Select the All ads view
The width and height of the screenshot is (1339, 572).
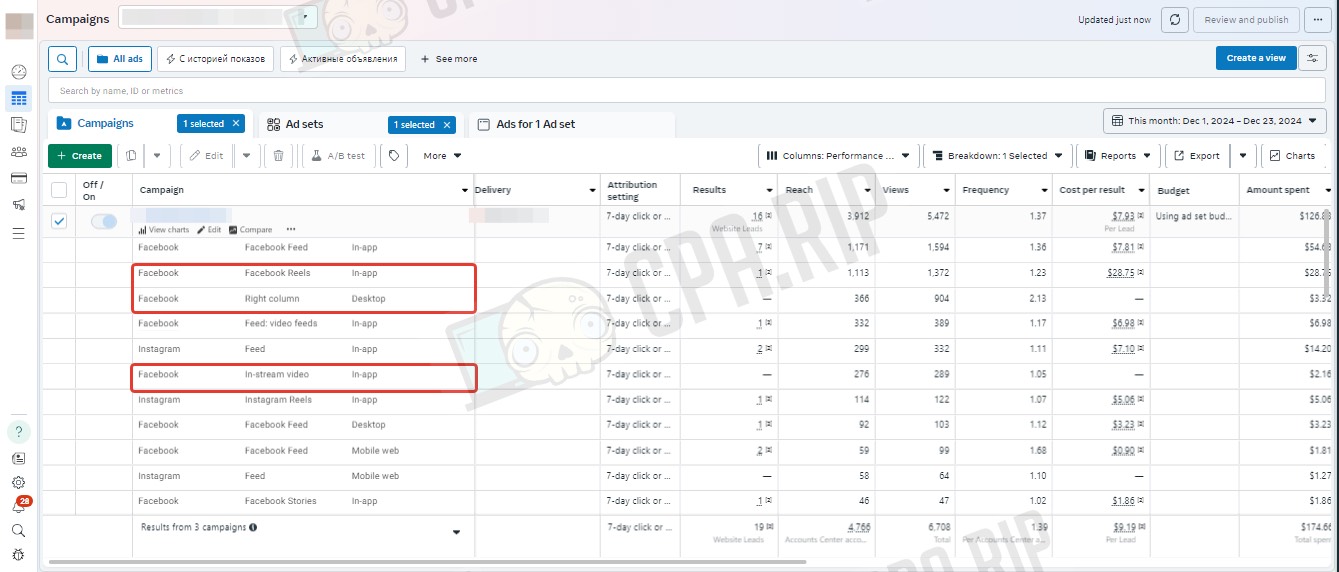pos(119,59)
